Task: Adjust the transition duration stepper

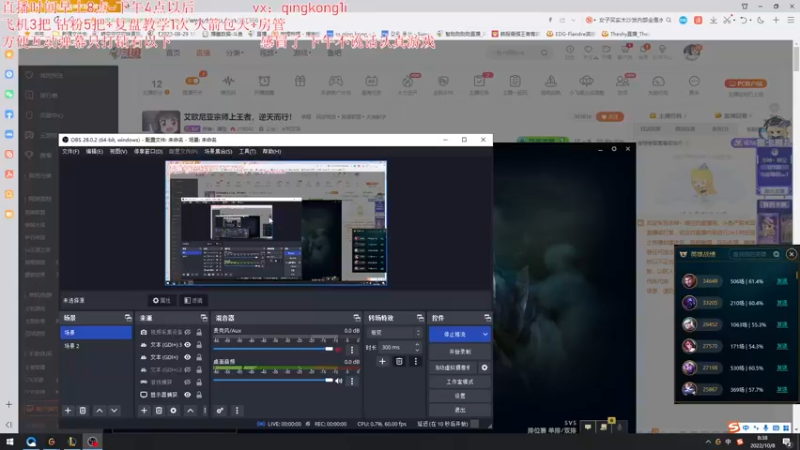Action: pyautogui.click(x=417, y=347)
